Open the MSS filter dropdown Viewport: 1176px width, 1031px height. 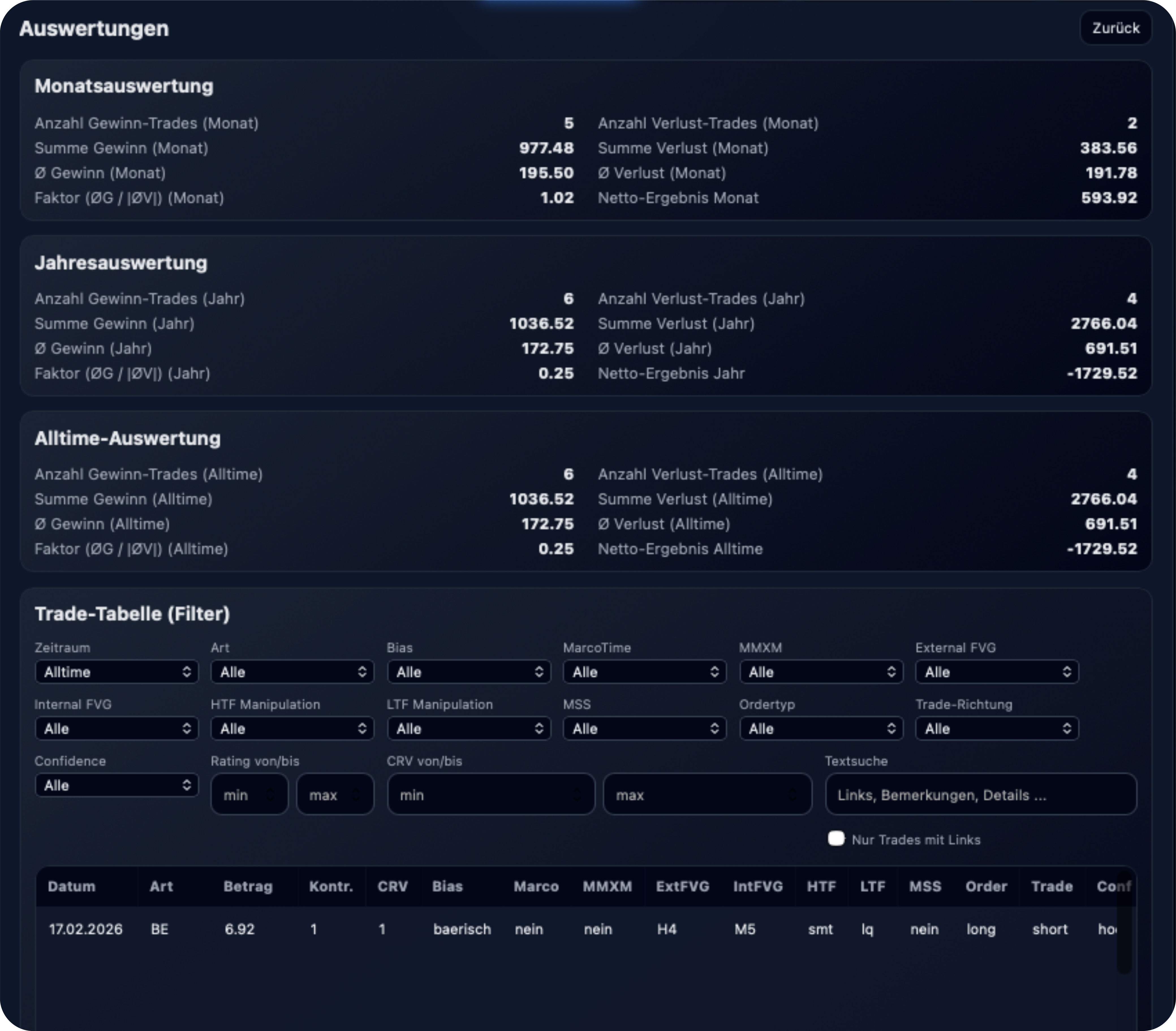pyautogui.click(x=644, y=728)
